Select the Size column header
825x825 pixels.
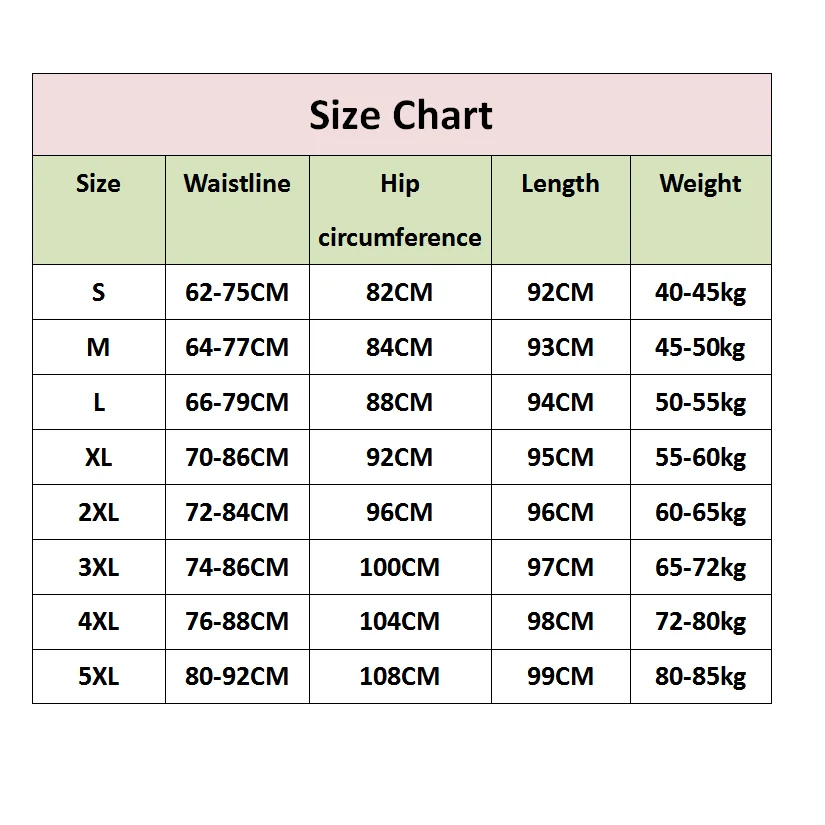[99, 210]
